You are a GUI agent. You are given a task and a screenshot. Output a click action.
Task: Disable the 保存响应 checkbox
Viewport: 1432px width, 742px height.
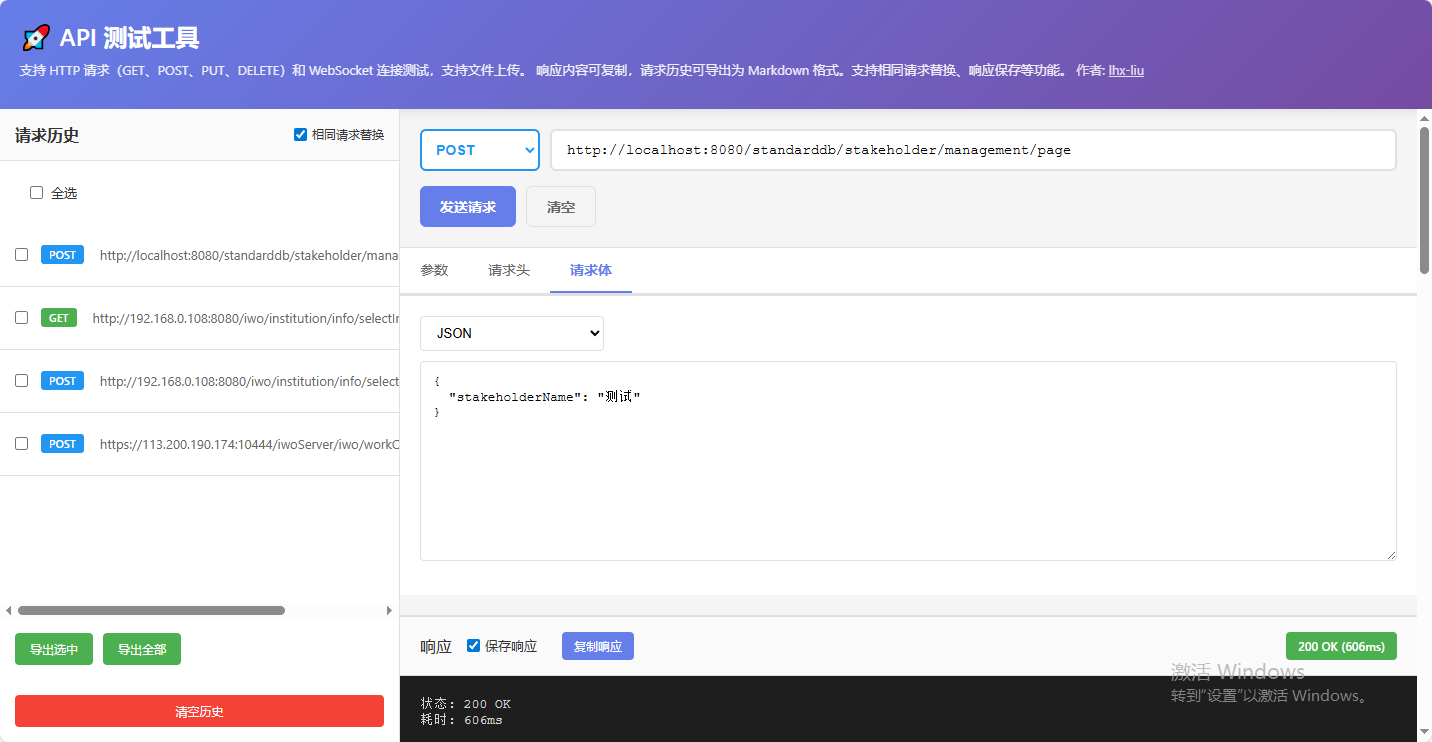pos(472,645)
